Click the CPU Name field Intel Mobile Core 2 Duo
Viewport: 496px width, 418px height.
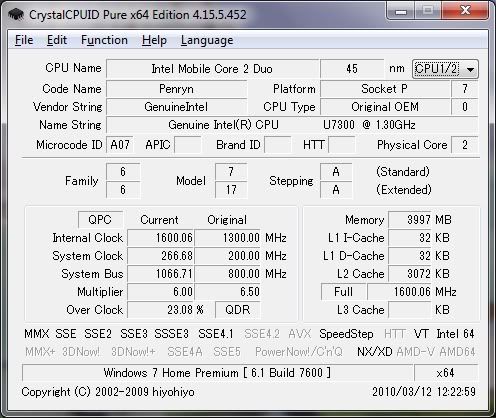point(212,69)
